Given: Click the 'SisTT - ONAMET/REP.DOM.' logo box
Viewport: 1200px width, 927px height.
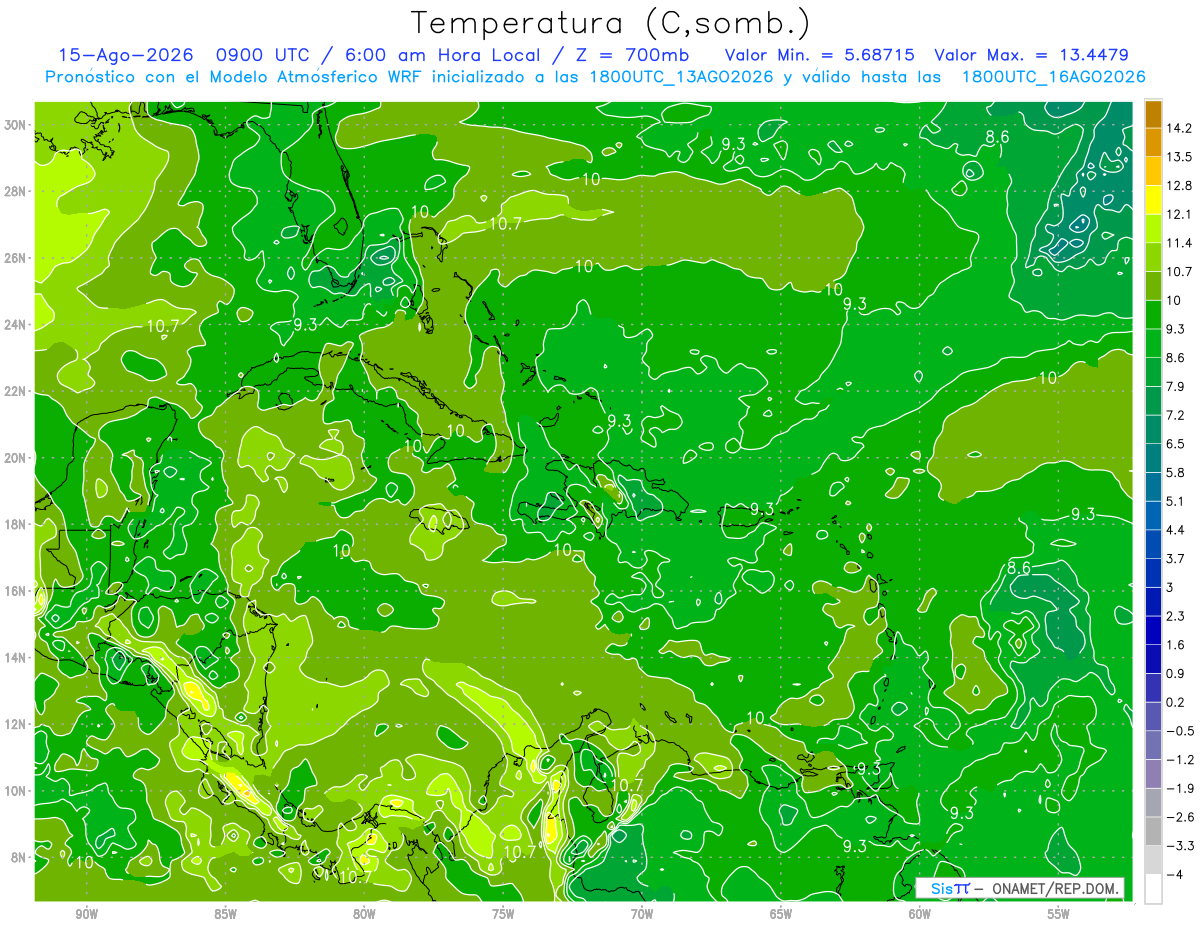Looking at the screenshot, I should tap(1020, 888).
